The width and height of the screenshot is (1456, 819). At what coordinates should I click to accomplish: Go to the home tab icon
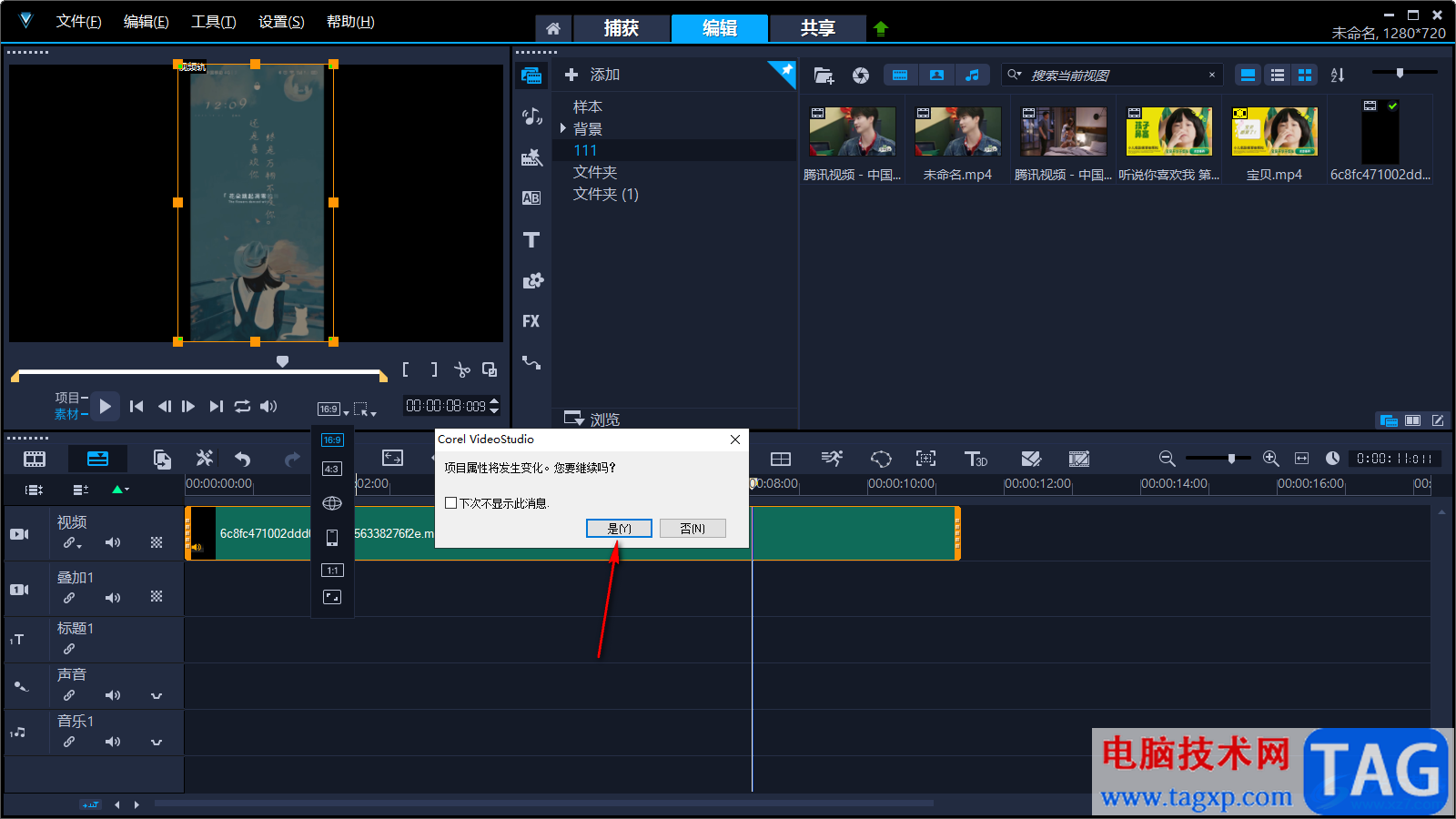tap(553, 28)
